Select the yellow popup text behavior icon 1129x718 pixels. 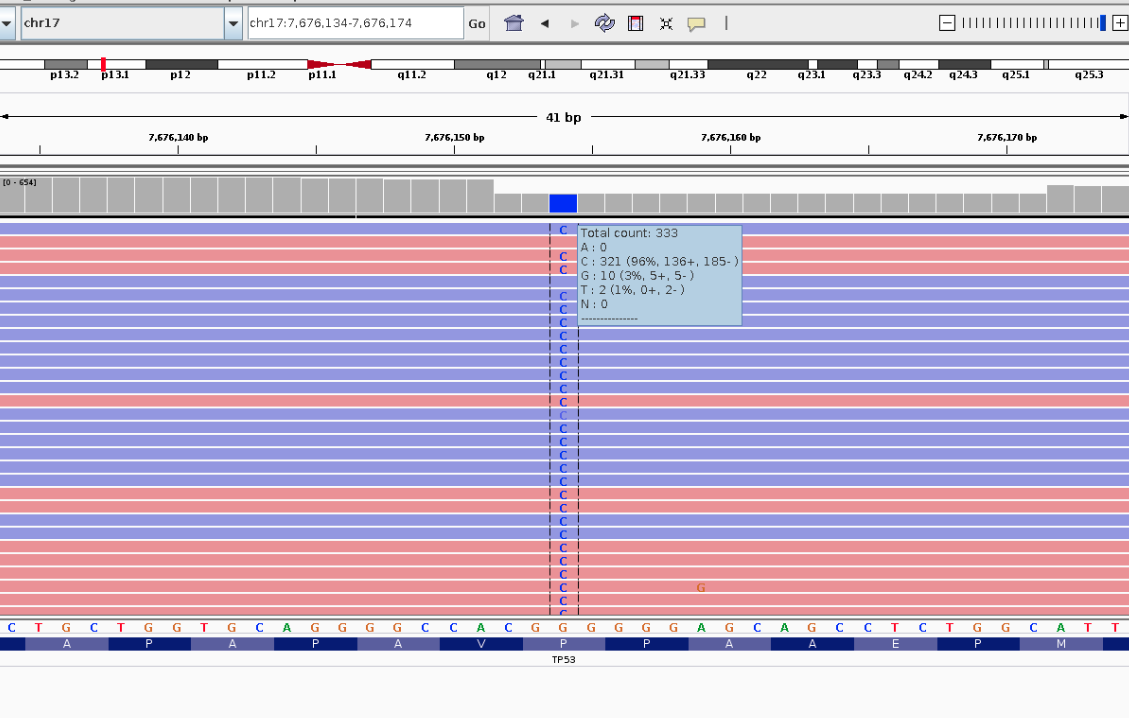(697, 23)
